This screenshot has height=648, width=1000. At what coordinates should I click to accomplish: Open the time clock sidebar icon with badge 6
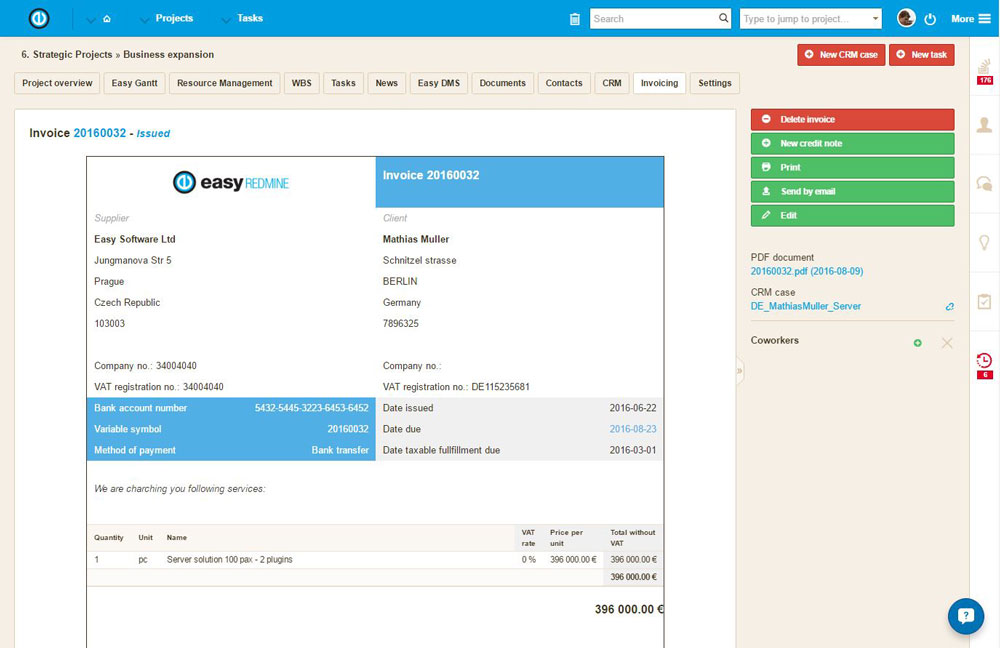coord(985,365)
